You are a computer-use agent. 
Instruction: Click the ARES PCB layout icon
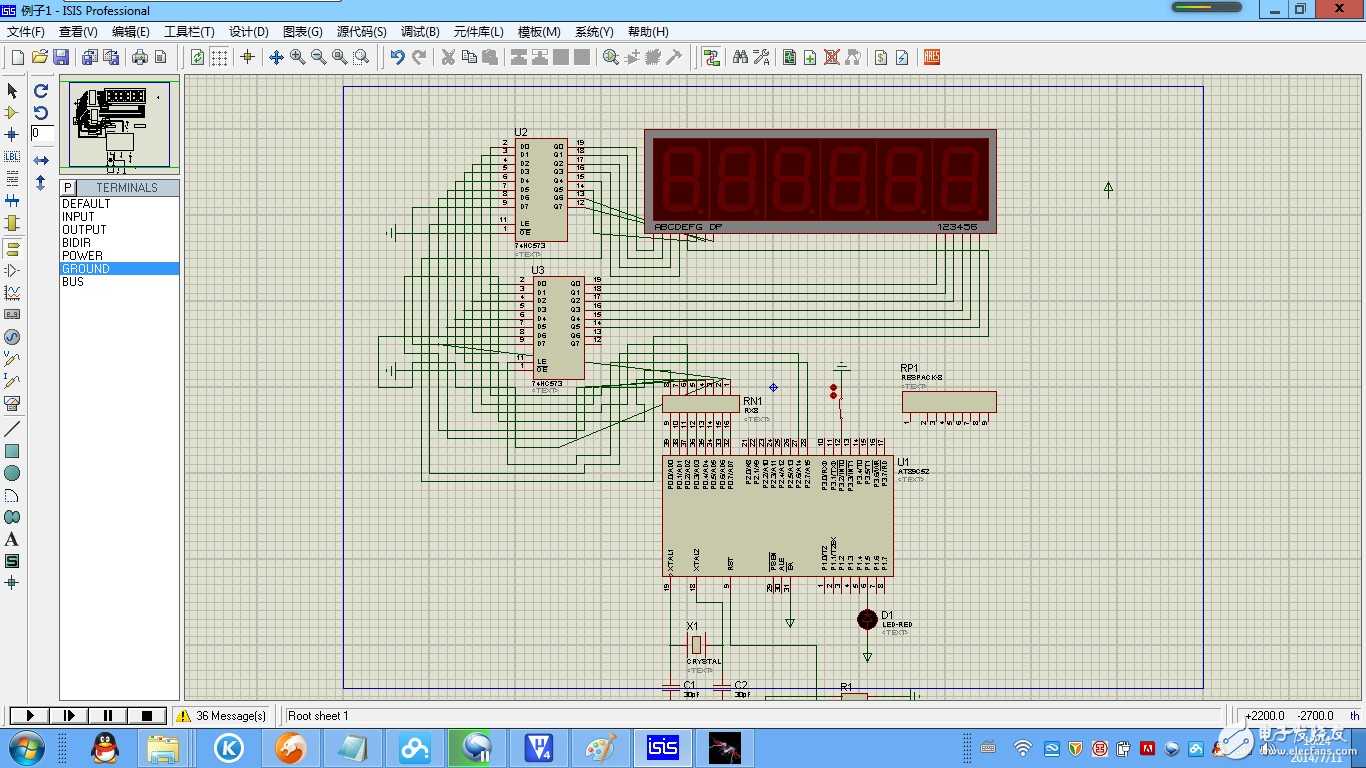pyautogui.click(x=931, y=58)
